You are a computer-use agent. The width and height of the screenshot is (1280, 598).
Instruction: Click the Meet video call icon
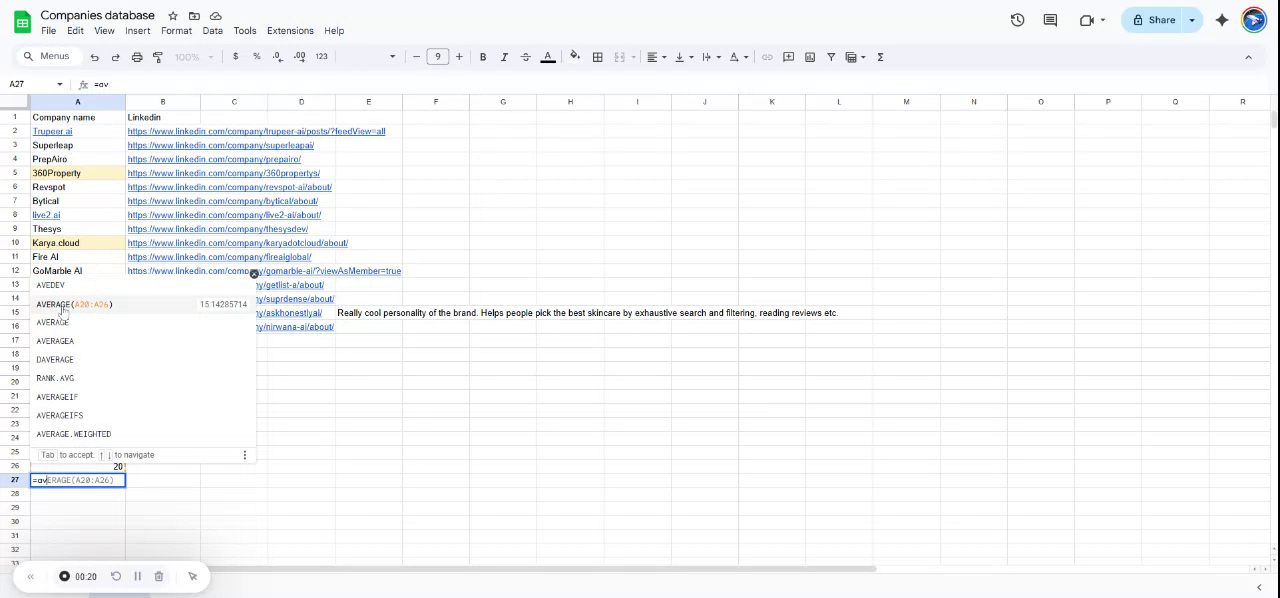point(1087,20)
